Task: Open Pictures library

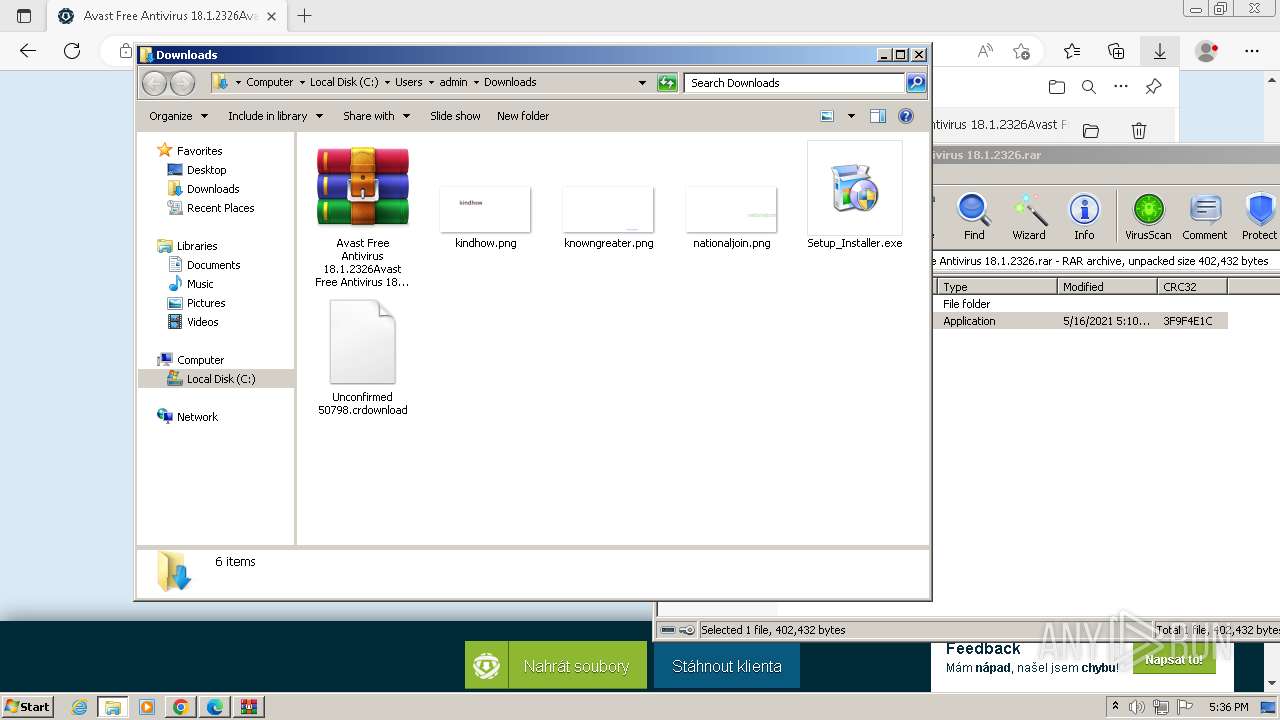Action: coord(206,303)
